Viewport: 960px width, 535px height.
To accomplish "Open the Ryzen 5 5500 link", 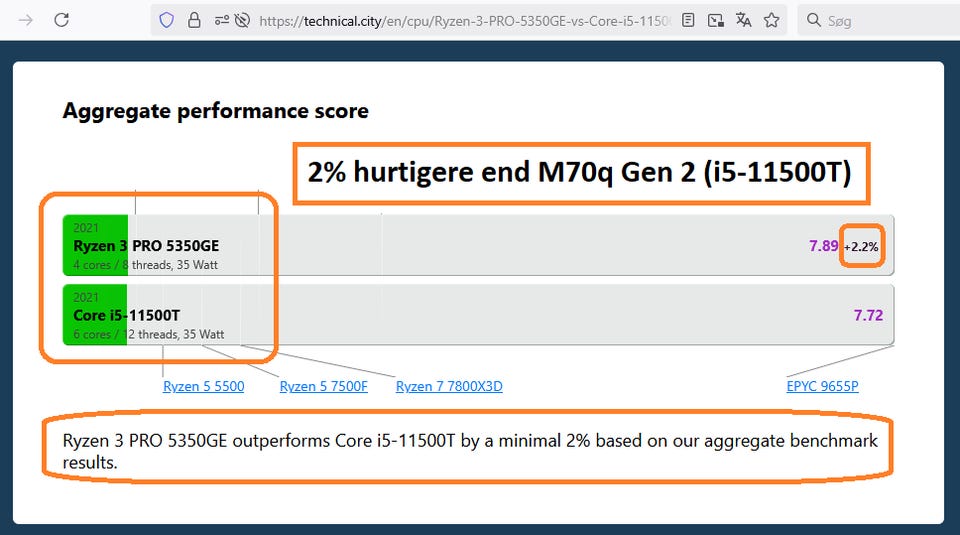I will tap(203, 386).
